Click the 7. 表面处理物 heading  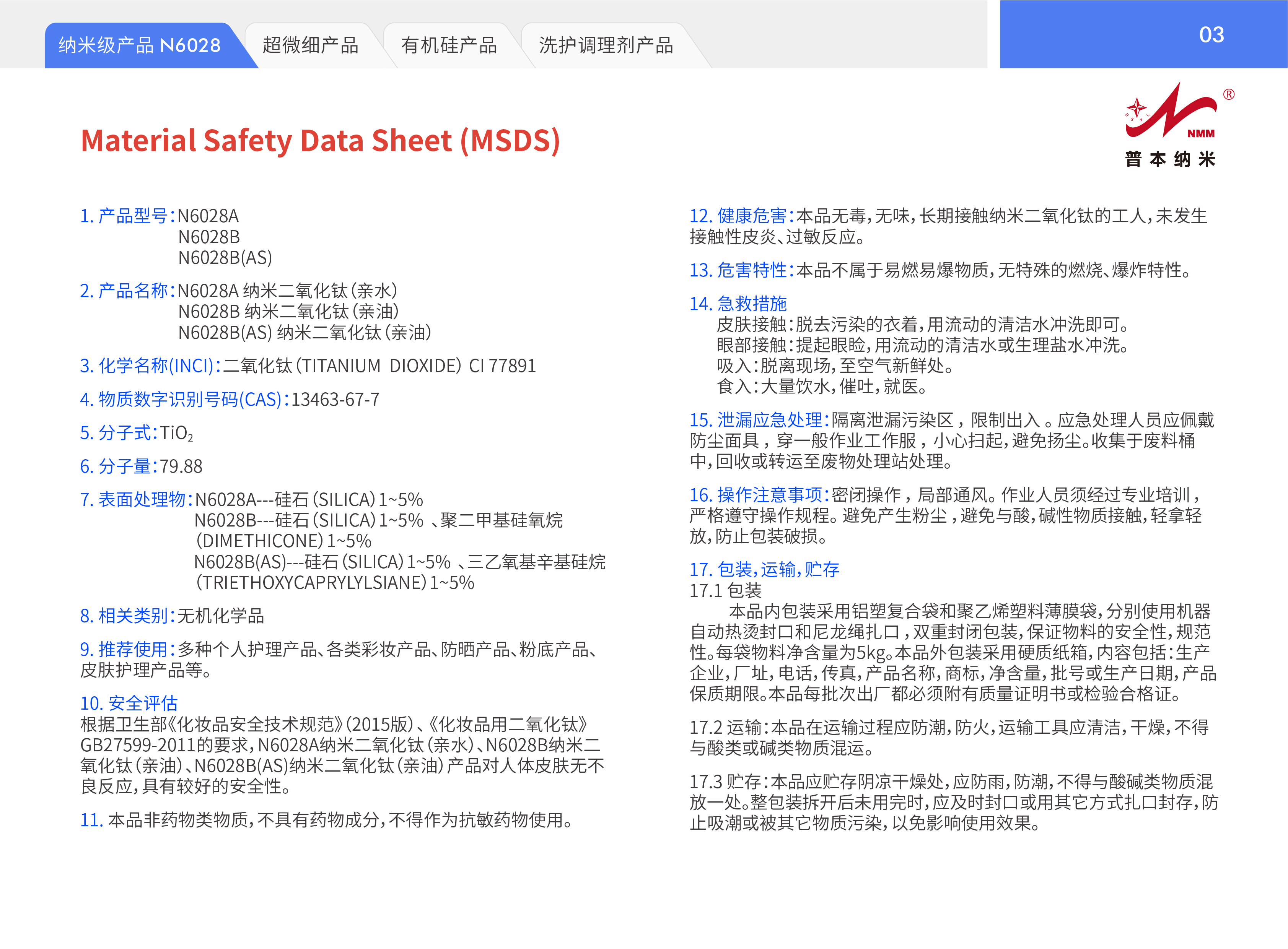[136, 499]
